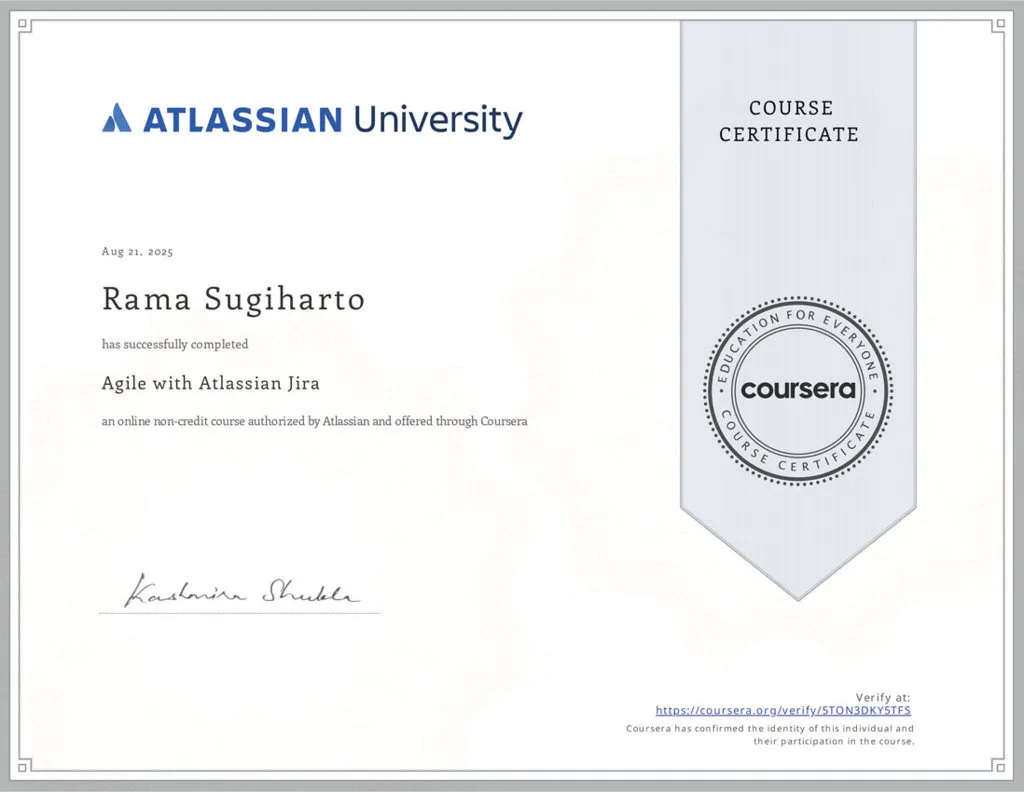Click the 'Verify at:' label
The image size is (1024, 792).
click(x=884, y=699)
